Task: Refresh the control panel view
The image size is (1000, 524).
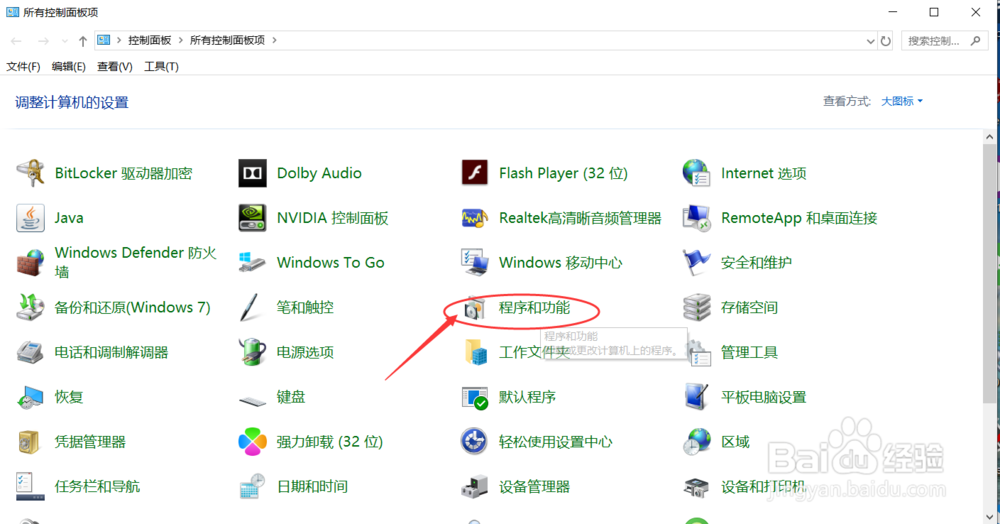Action: pyautogui.click(x=886, y=41)
